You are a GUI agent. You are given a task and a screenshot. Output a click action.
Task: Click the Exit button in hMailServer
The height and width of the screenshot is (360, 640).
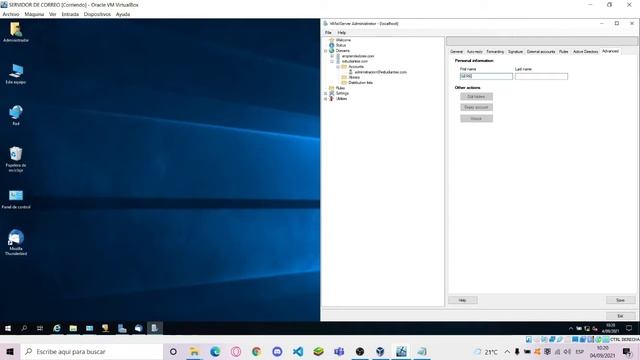coord(620,316)
